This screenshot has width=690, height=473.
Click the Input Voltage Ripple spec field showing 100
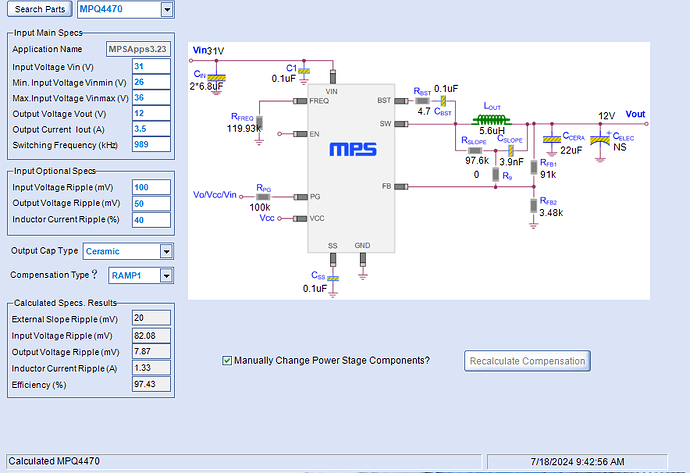(x=151, y=187)
